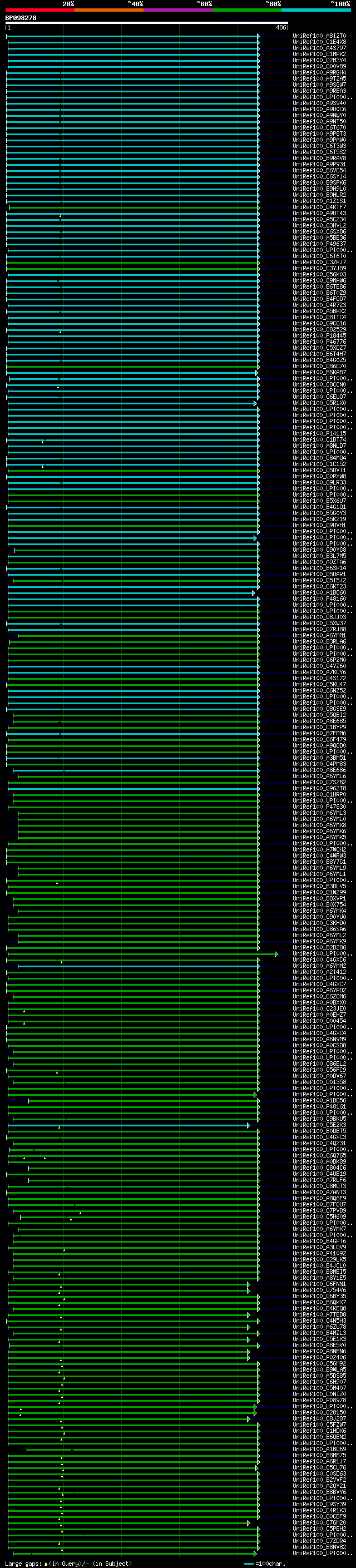Click the purple ~60% identity legend segment
This screenshot has height=1568, width=356.
pyautogui.click(x=177, y=11)
